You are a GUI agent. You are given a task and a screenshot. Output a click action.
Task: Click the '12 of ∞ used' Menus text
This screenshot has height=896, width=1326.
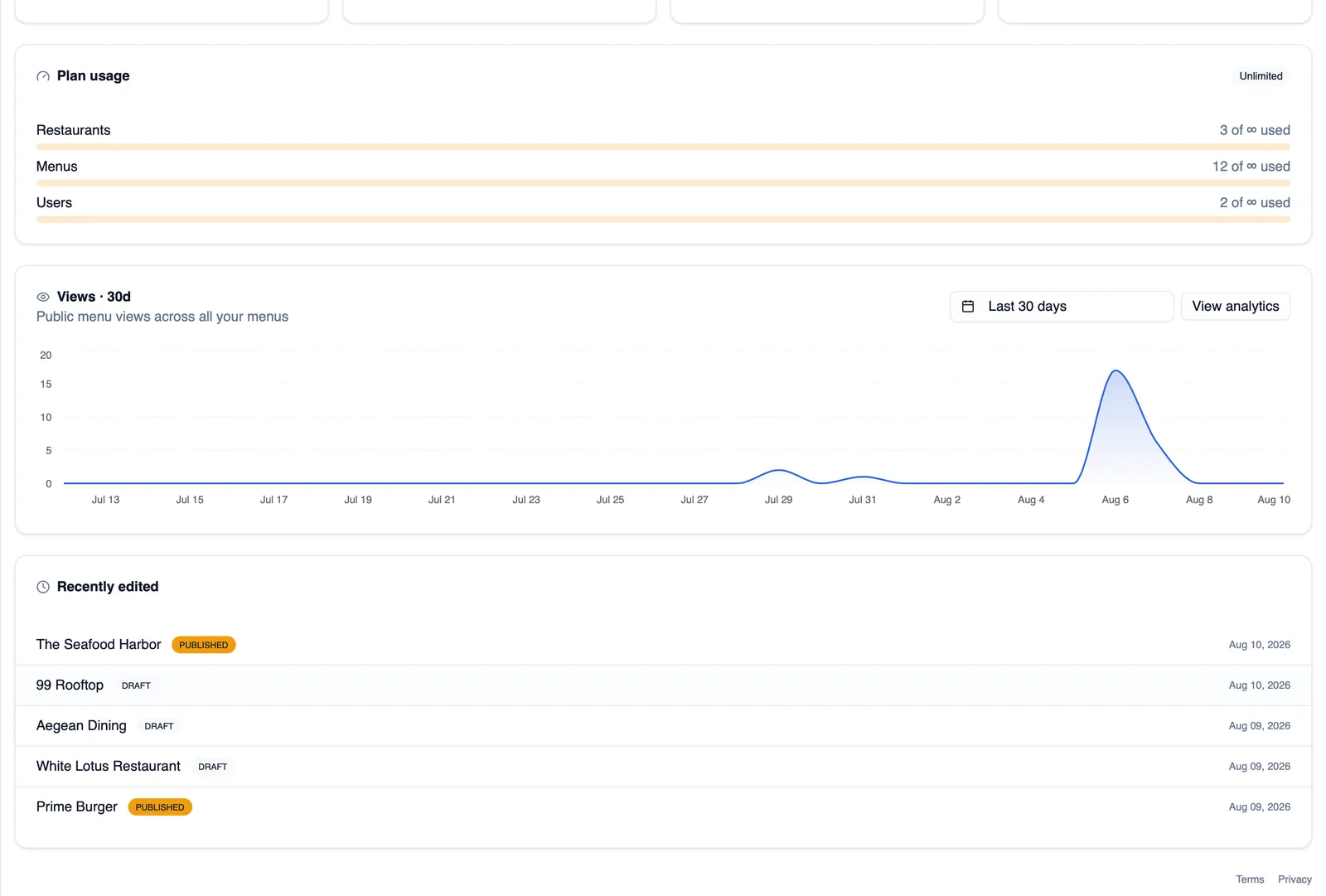click(x=1251, y=167)
